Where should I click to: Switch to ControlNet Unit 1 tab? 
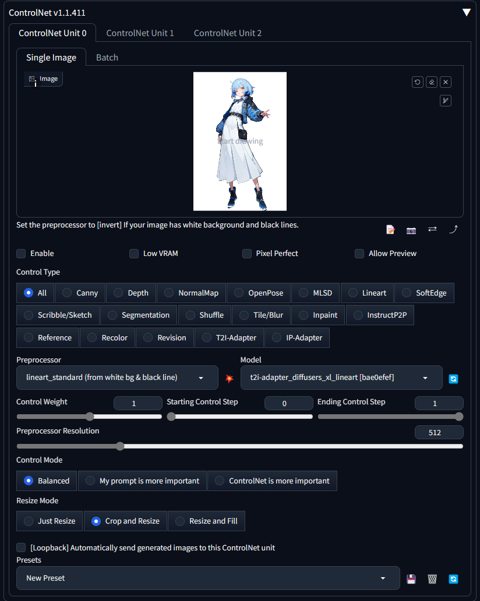click(140, 33)
